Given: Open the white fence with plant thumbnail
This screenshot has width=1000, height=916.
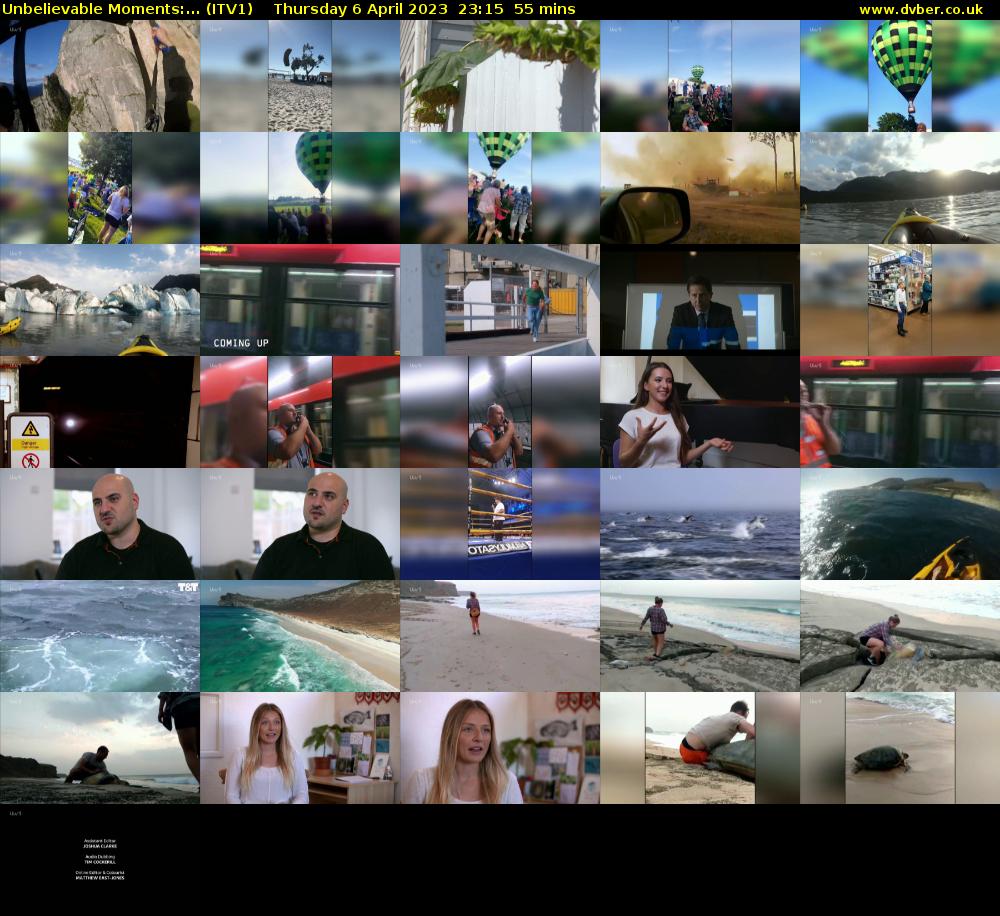Looking at the screenshot, I should coord(500,76).
